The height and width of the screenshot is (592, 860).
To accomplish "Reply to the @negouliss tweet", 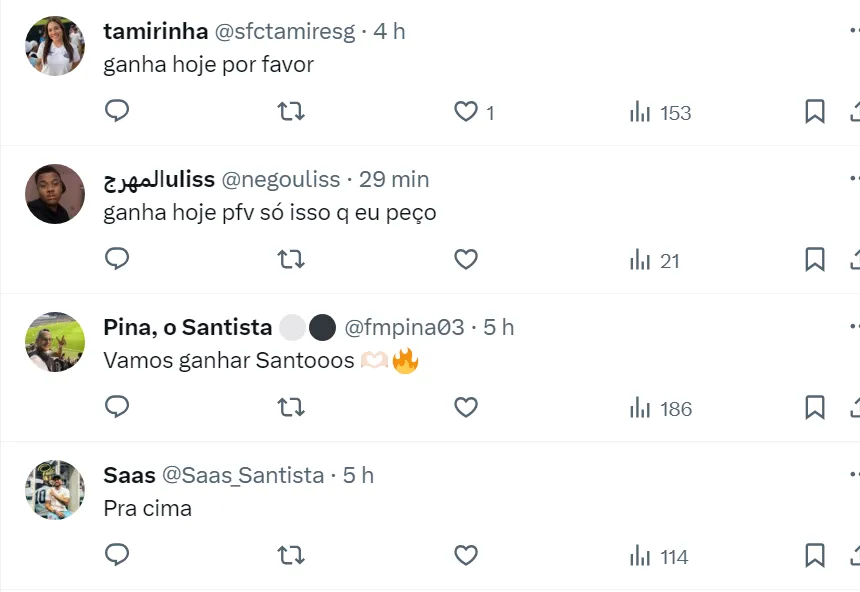I will pyautogui.click(x=117, y=260).
